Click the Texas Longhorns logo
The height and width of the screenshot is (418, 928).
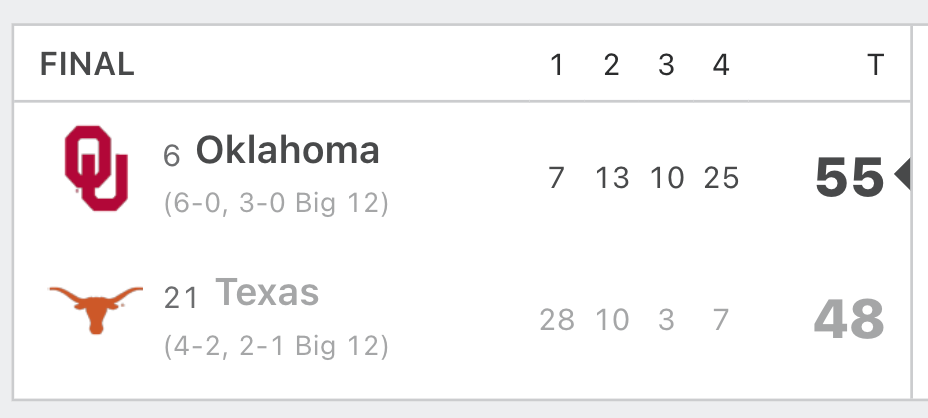tap(96, 310)
